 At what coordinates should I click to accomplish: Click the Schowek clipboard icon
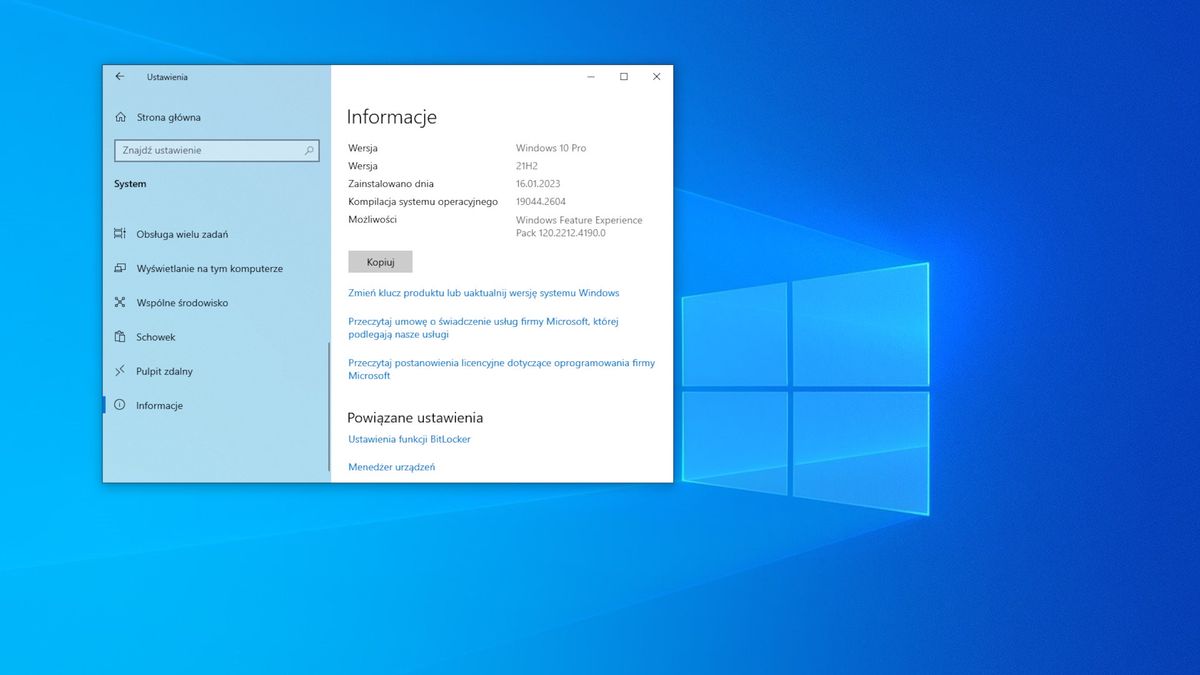pos(121,337)
